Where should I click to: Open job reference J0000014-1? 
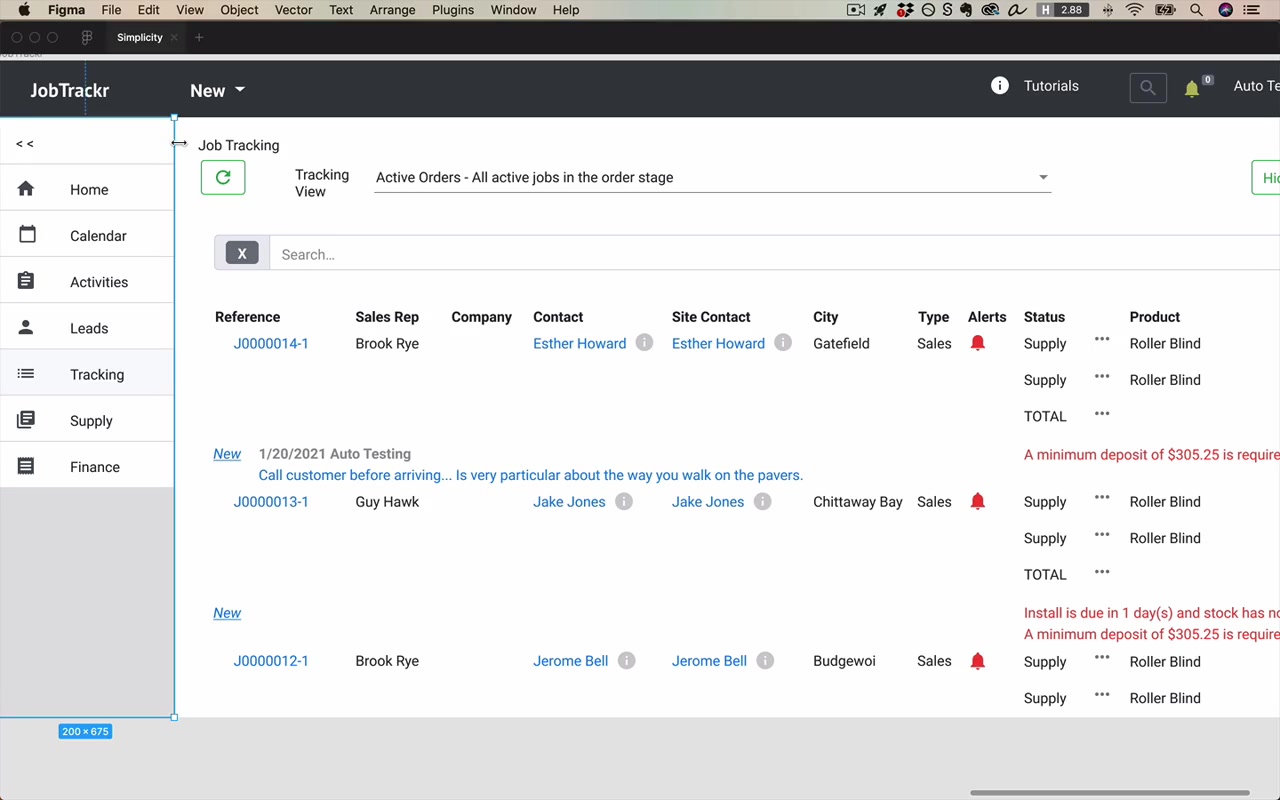(271, 343)
